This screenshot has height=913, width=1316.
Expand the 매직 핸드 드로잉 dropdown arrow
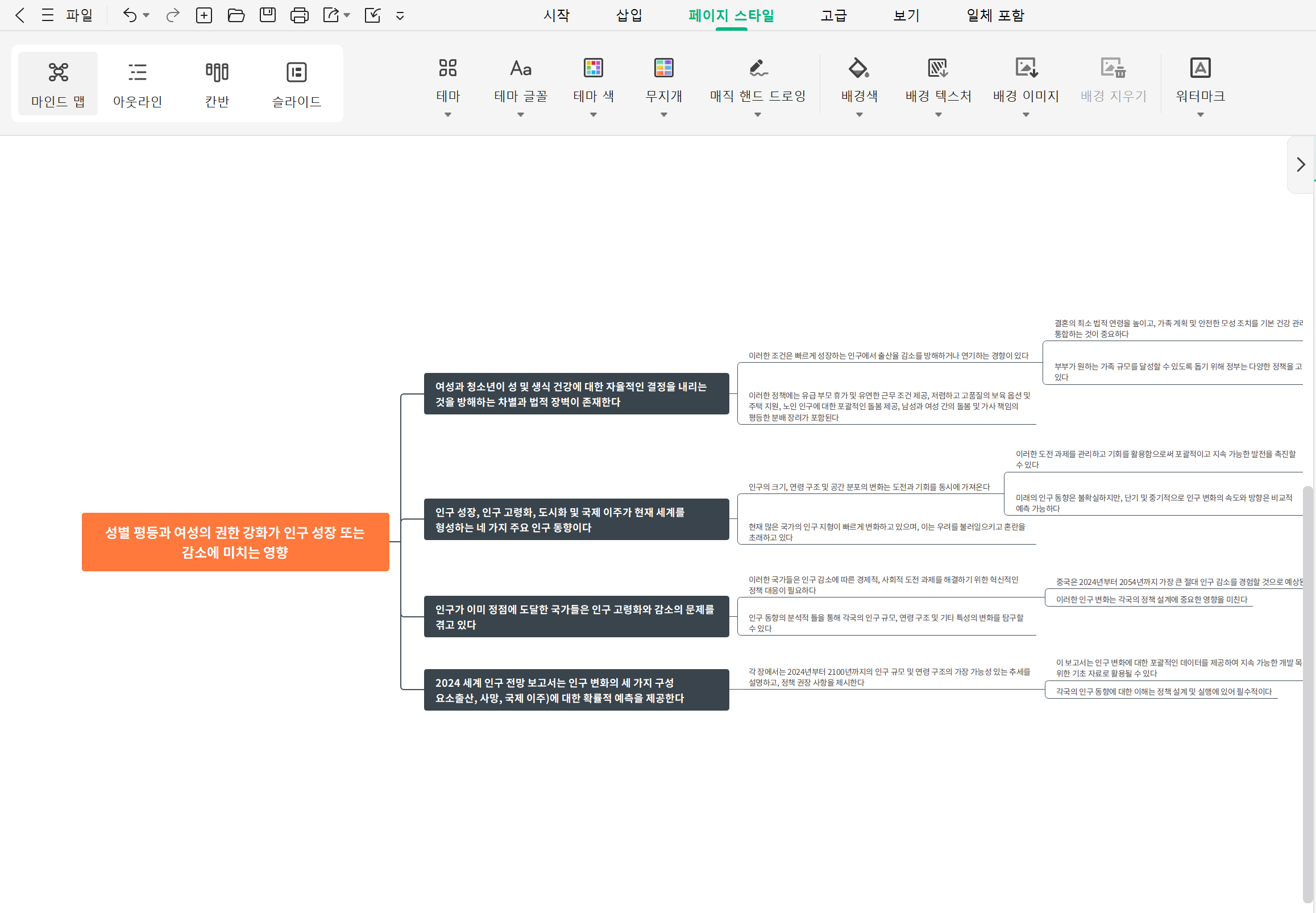pyautogui.click(x=758, y=115)
